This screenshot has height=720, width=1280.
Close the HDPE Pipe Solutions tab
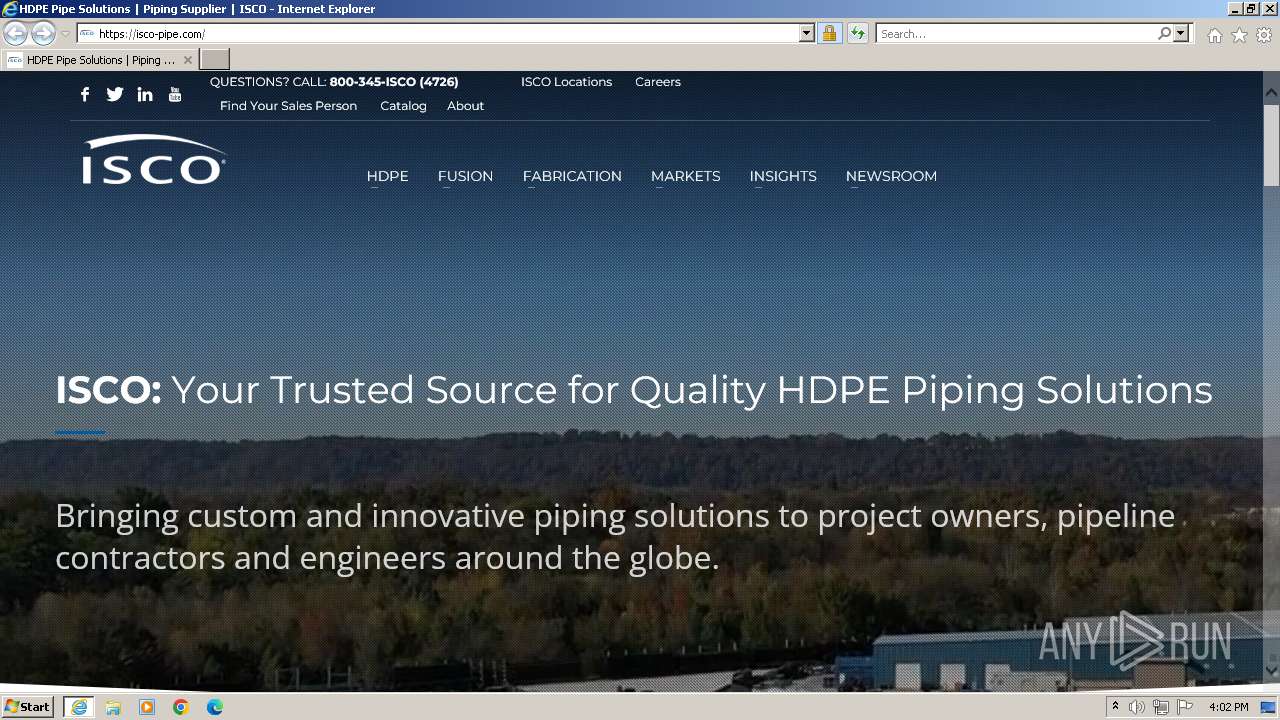(x=188, y=60)
